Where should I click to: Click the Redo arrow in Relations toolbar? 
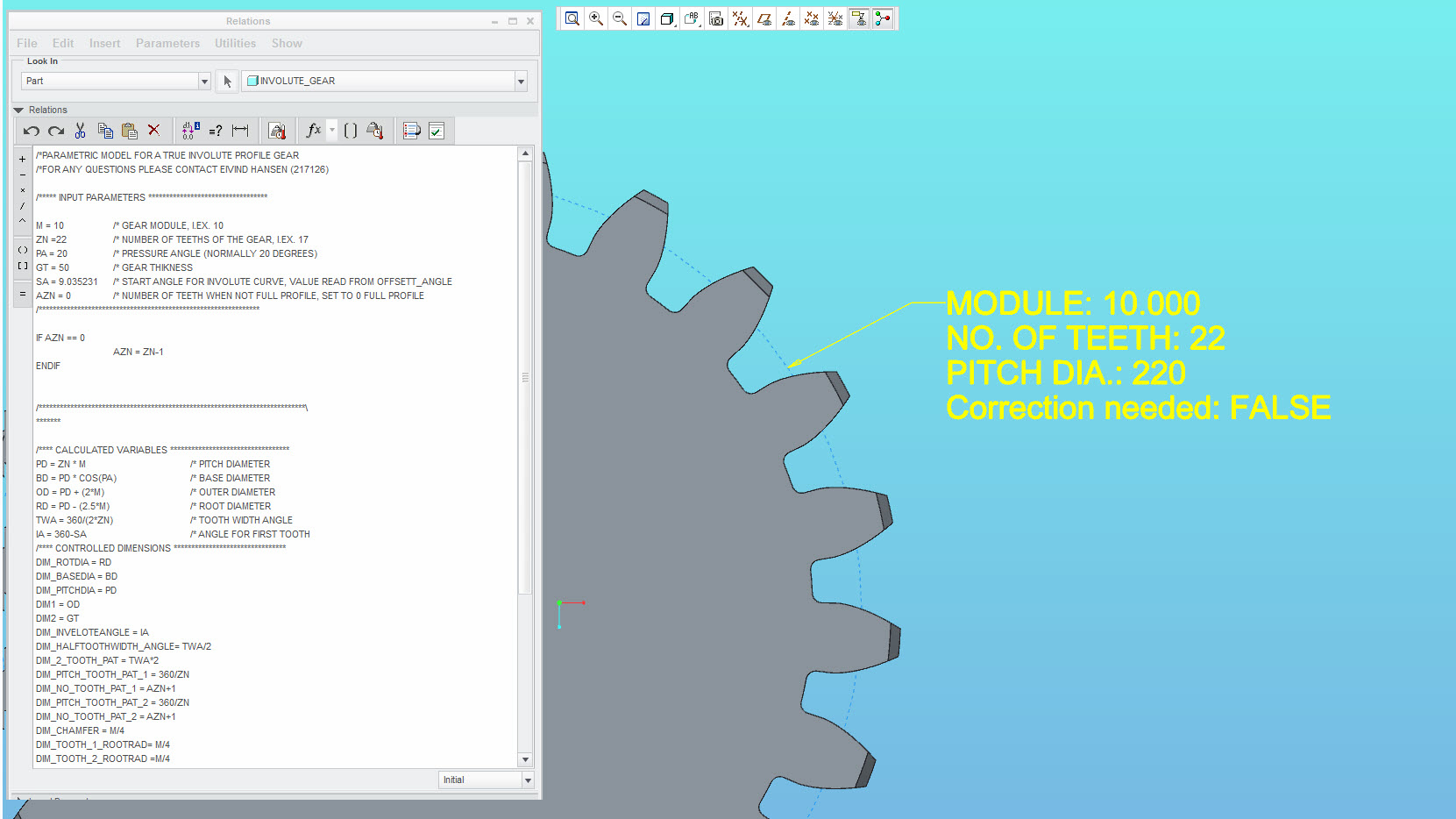(56, 131)
